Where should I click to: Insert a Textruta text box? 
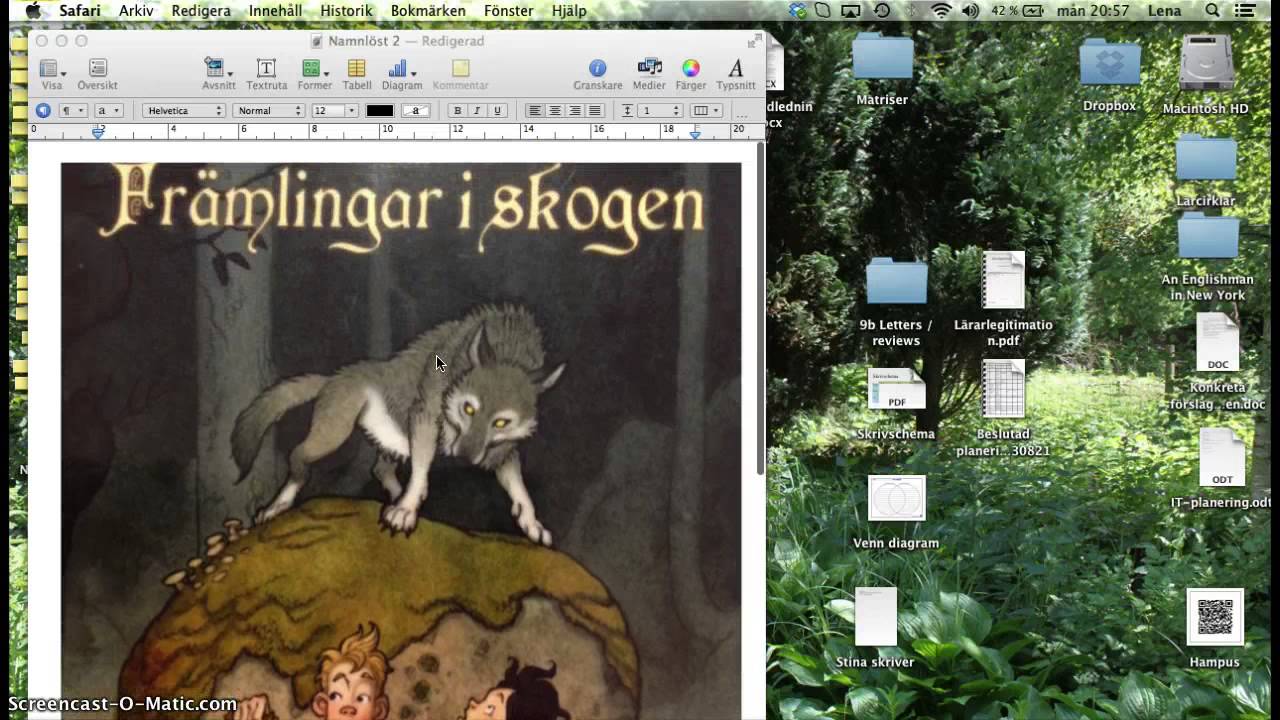(x=266, y=69)
